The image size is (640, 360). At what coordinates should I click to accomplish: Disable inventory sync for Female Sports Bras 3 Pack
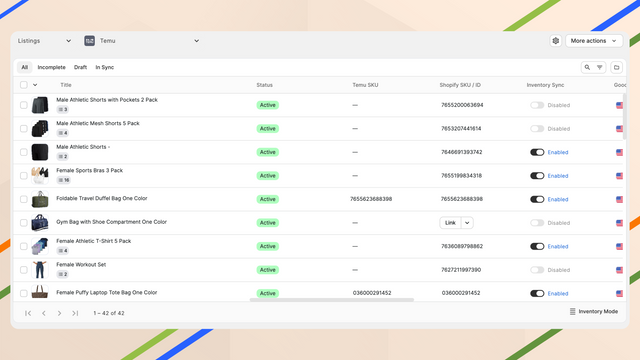(537, 176)
